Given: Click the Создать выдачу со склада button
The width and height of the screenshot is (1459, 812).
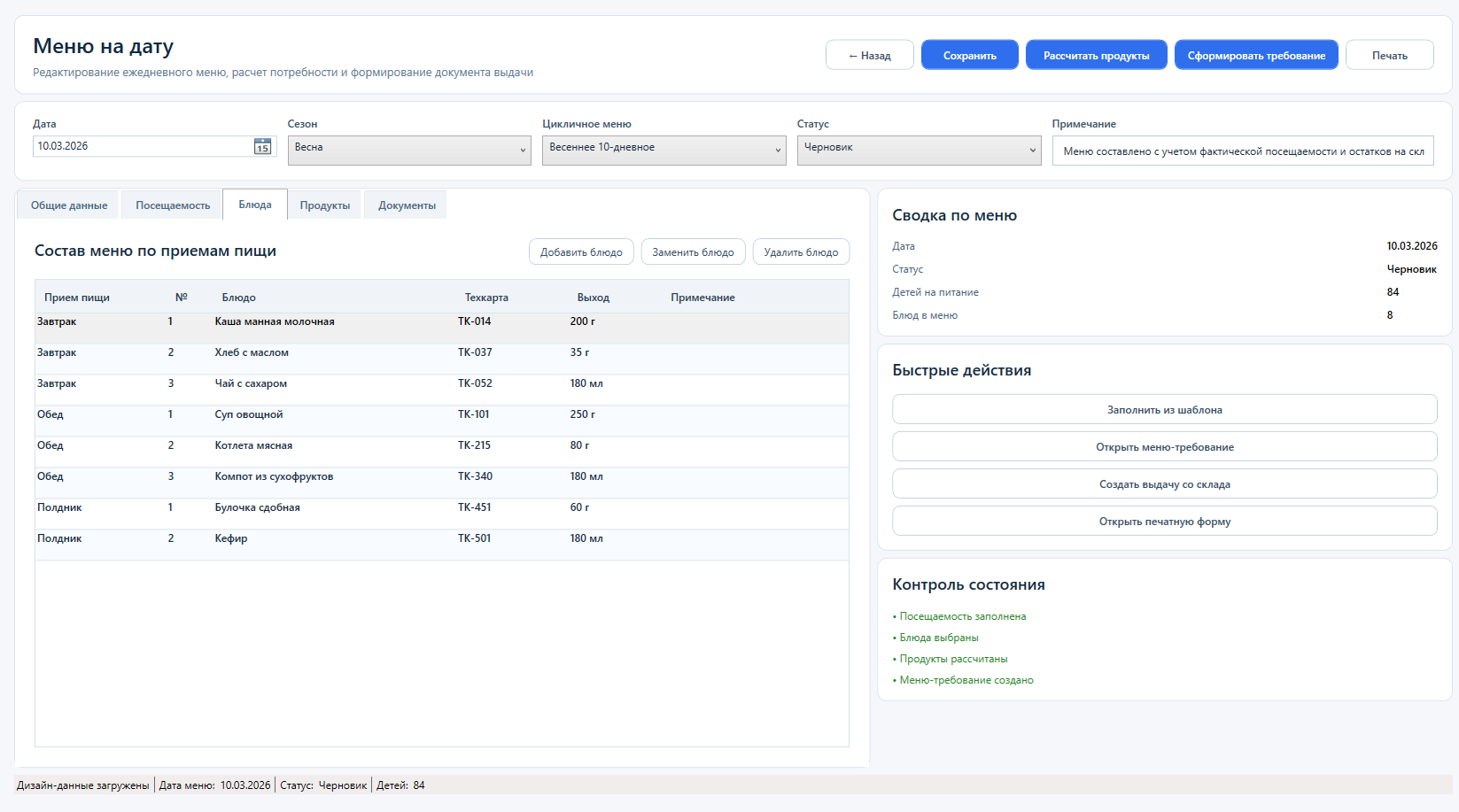Looking at the screenshot, I should (x=1164, y=484).
